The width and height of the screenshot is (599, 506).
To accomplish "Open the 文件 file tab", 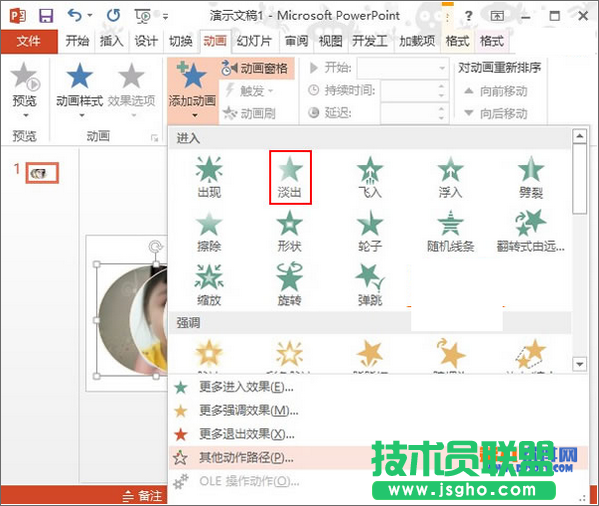I will [29, 41].
